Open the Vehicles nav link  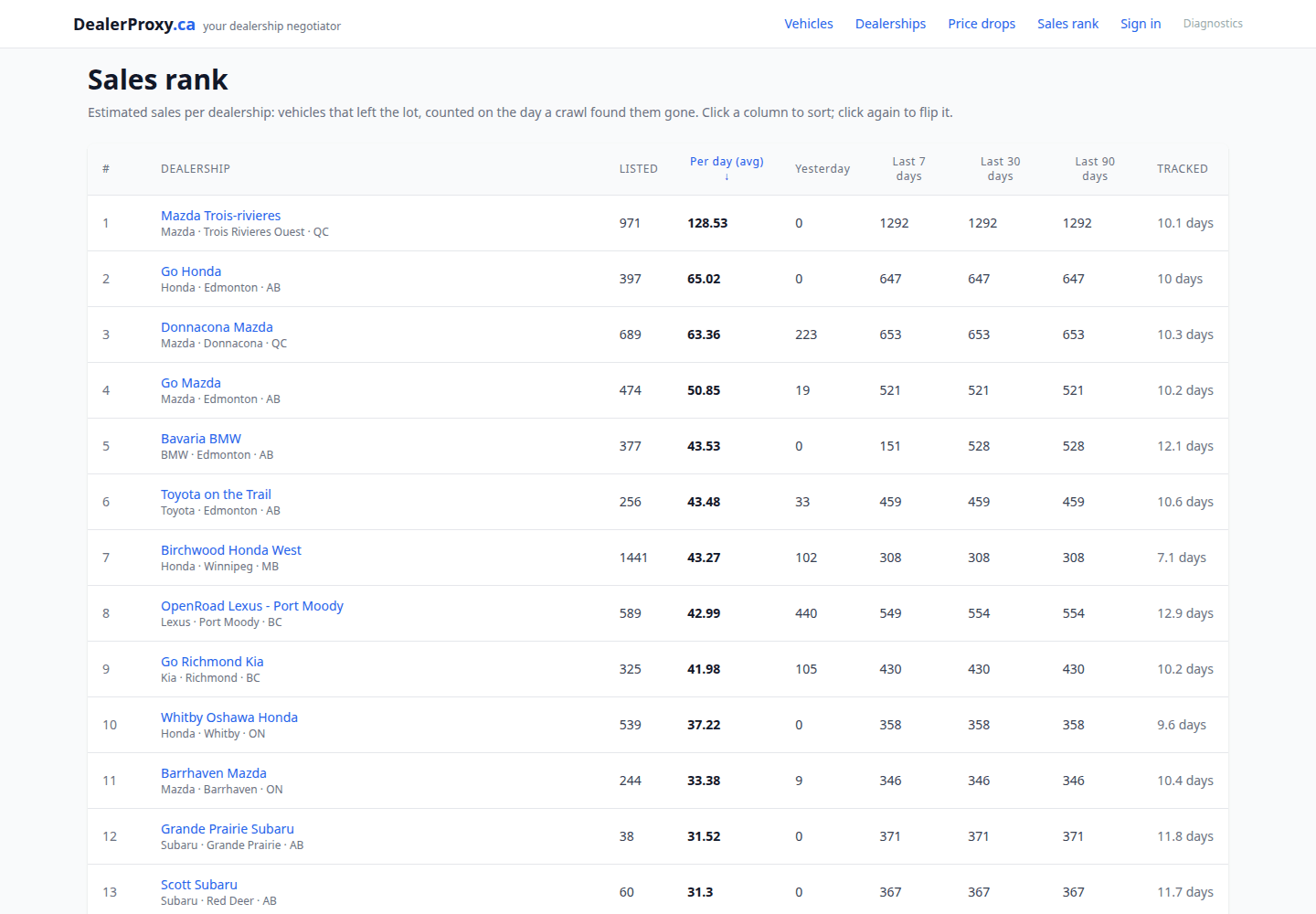click(809, 24)
